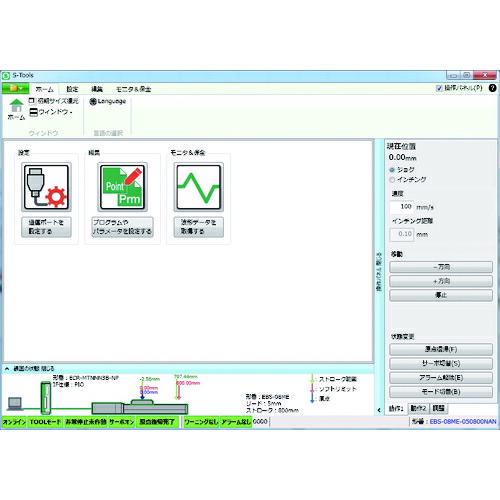The width and height of the screenshot is (500, 500).
Task: Click the 原点復帰完了 status indicator
Action: (157, 422)
